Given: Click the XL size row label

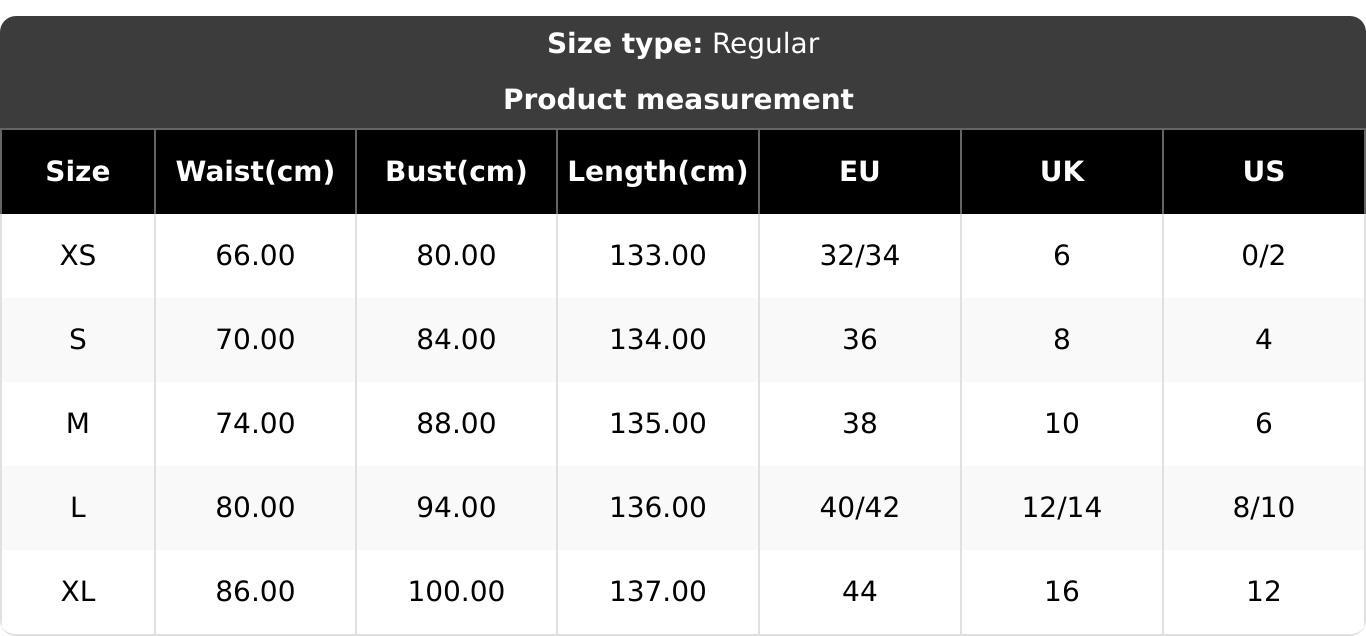Looking at the screenshot, I should [x=78, y=592].
